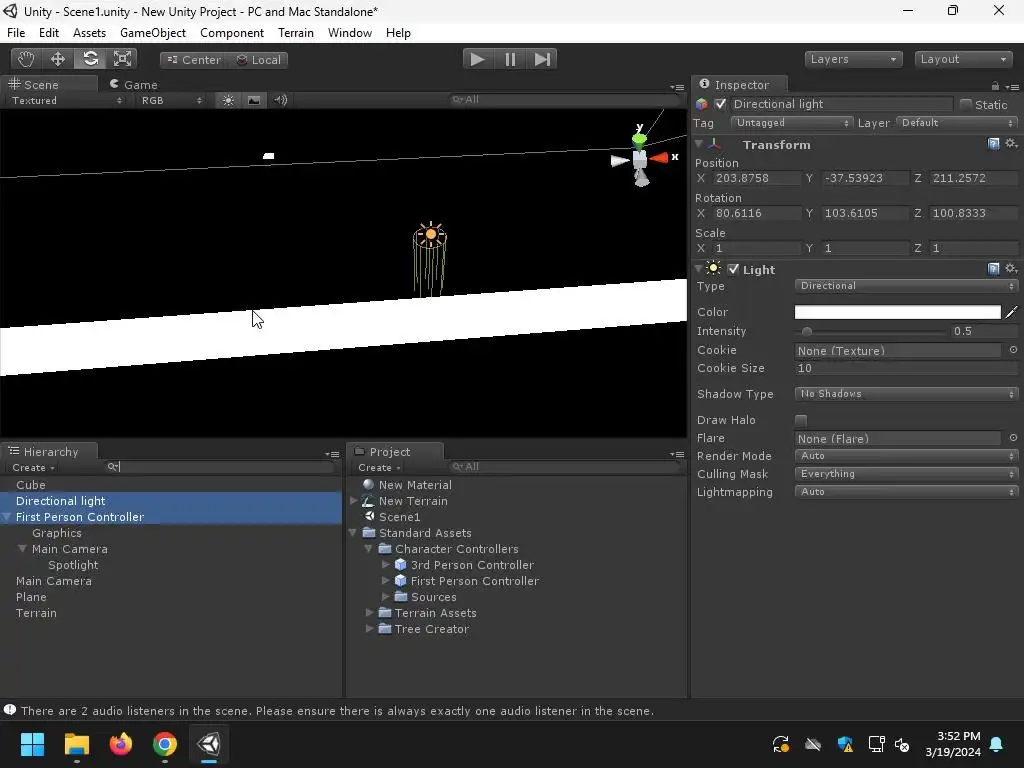Screen dimensions: 1024x768
Task: Open Flare object picker circle
Action: coord(1013,438)
